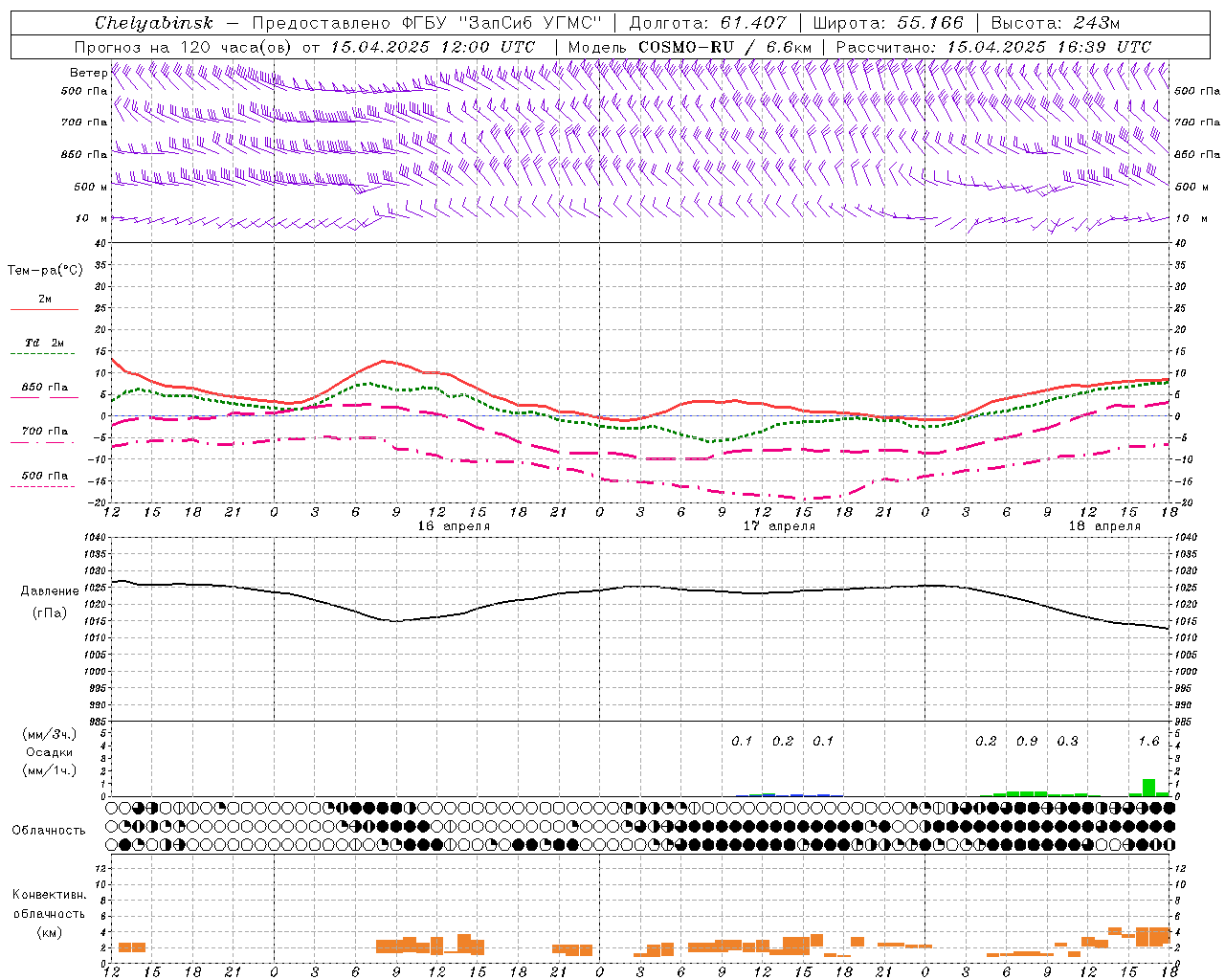Click the 'Облачность' cloud cover label
Screen dimensions: 1225x980
point(49,831)
